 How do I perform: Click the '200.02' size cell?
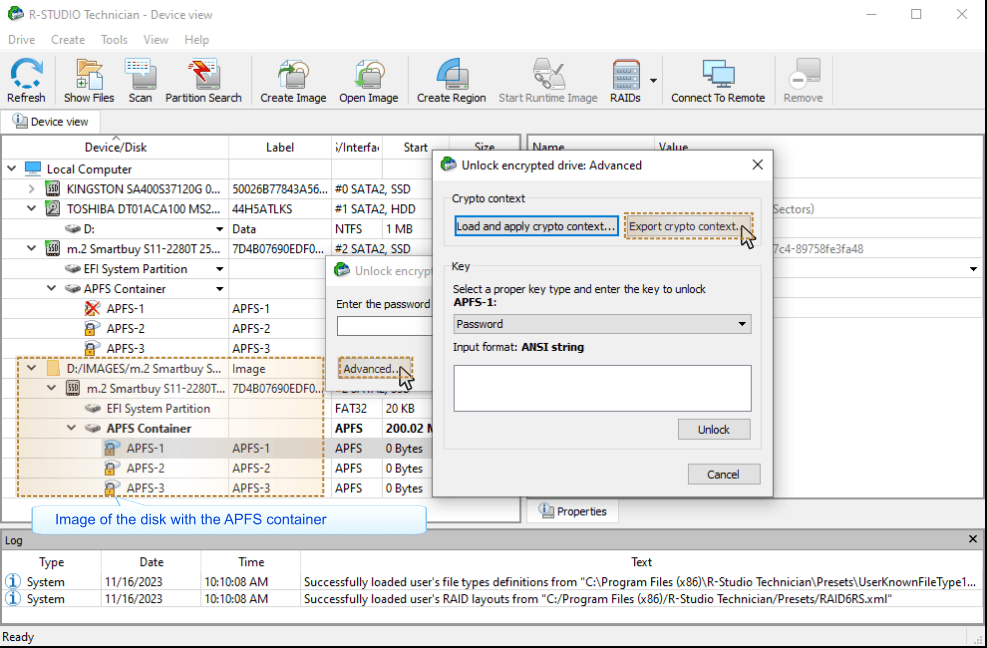[409, 428]
